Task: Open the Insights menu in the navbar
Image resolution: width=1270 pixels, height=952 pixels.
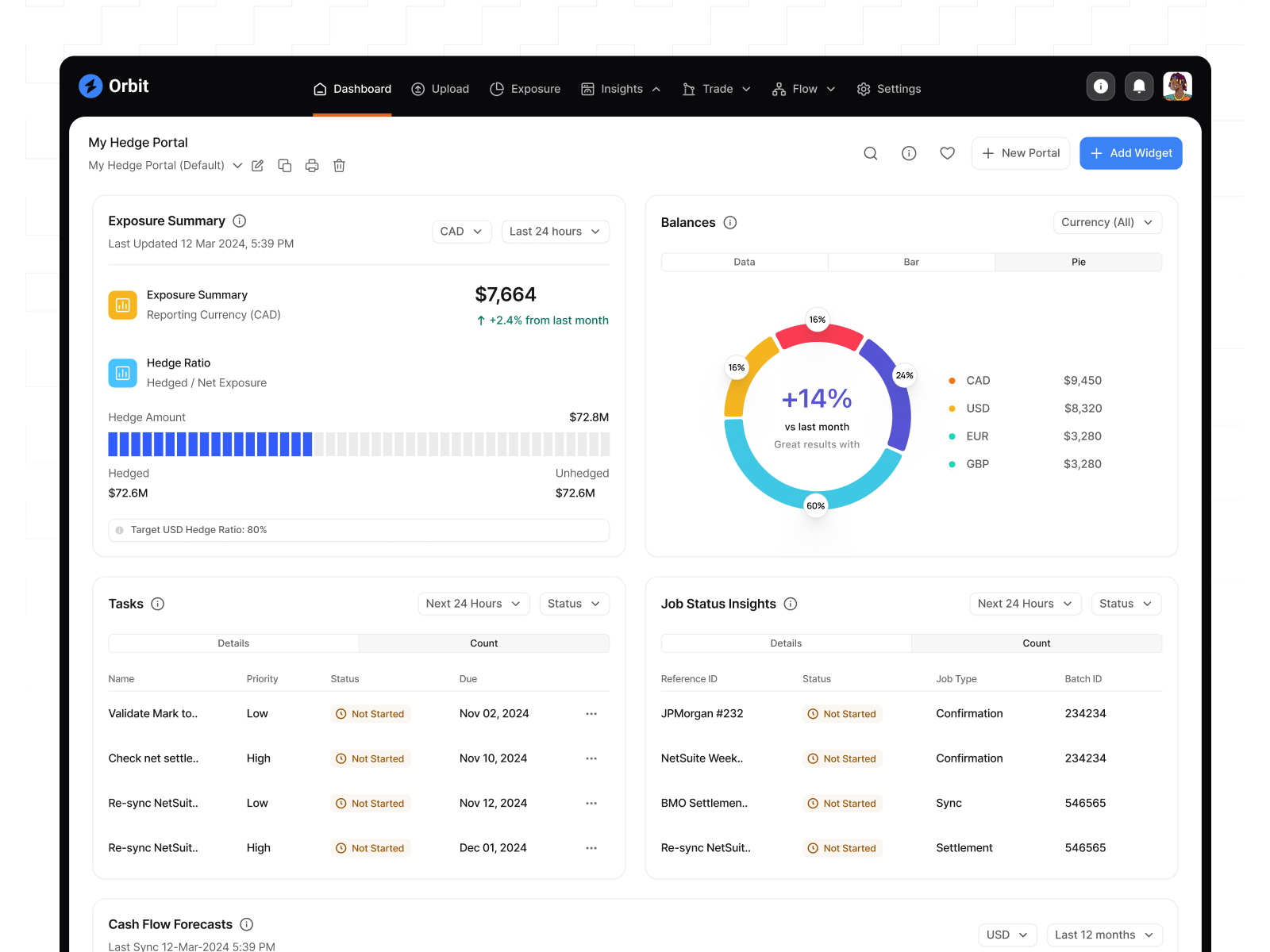Action: point(621,89)
